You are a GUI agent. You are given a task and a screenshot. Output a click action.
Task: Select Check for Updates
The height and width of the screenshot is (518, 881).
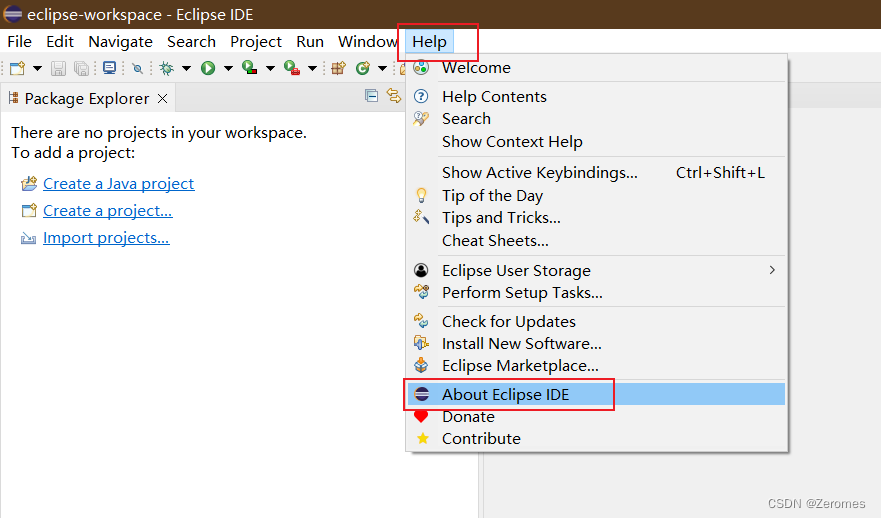596,321
